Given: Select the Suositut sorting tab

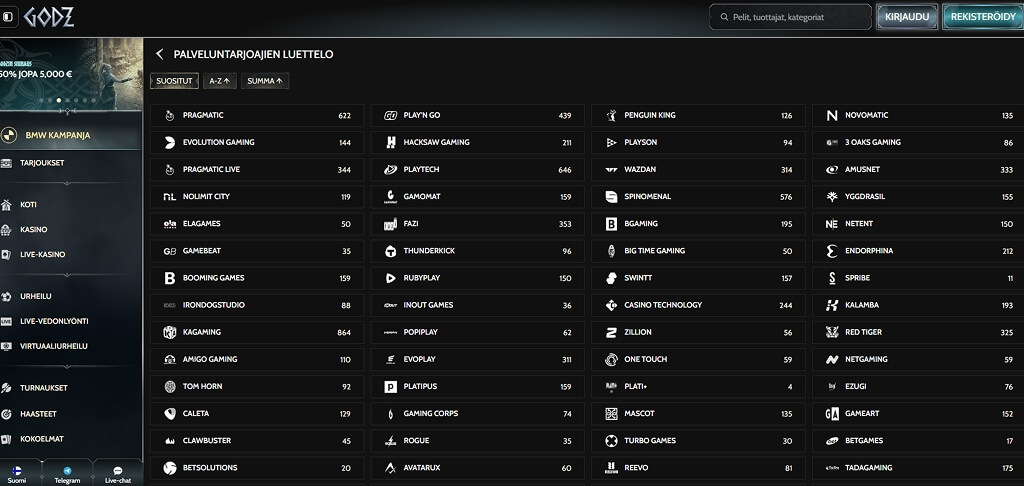Looking at the screenshot, I should coord(174,81).
